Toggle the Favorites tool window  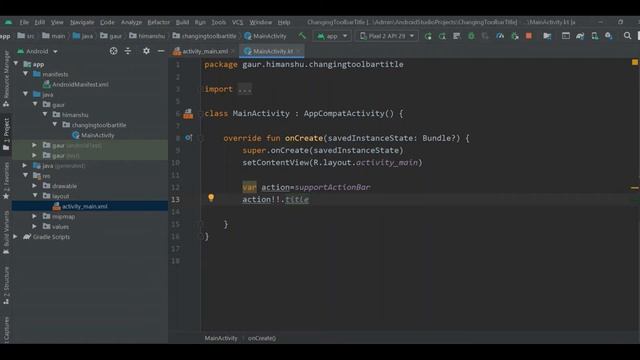pos(6,181)
